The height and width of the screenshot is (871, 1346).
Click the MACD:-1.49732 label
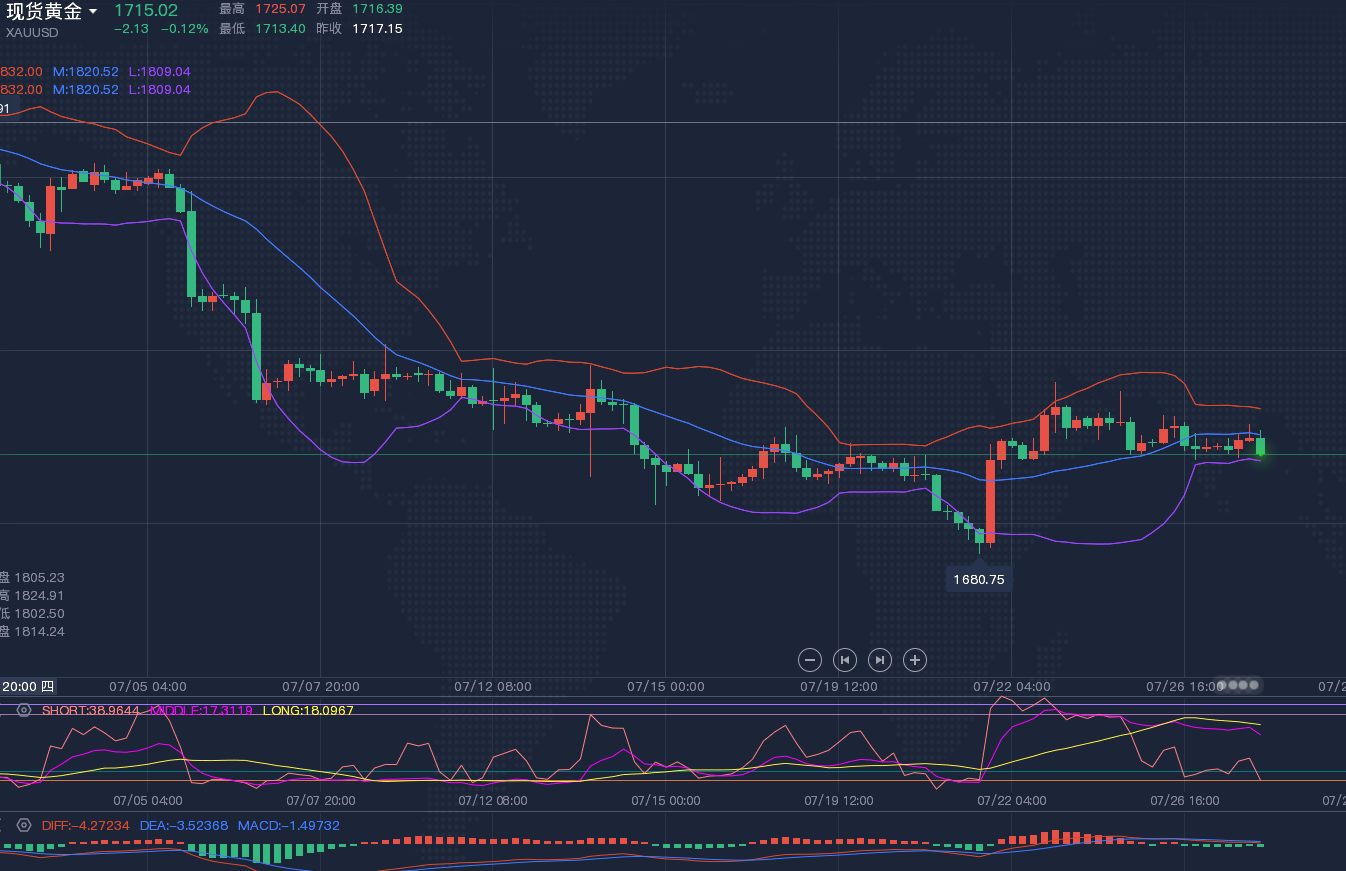(x=288, y=825)
